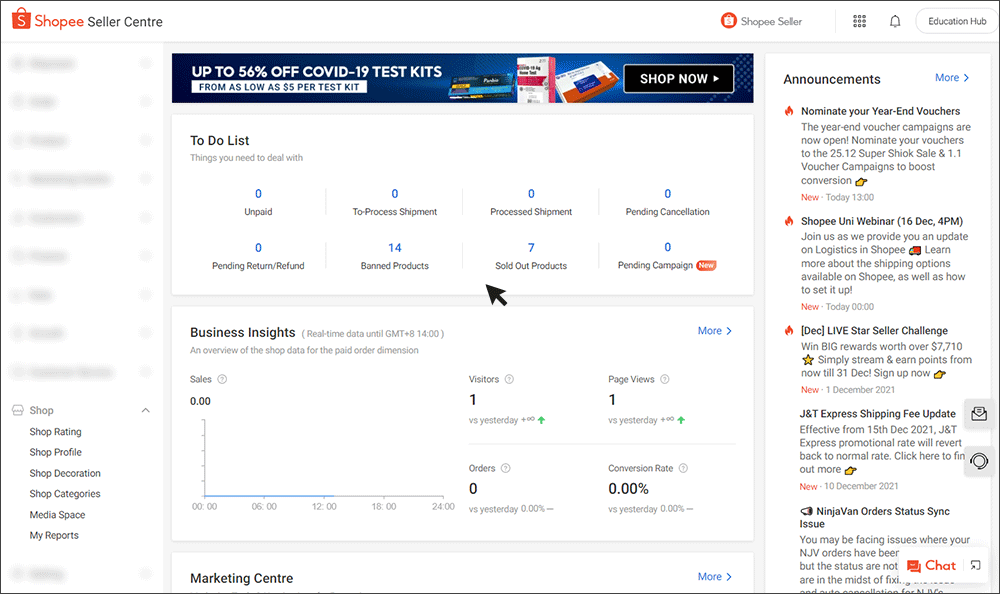Image resolution: width=1000 pixels, height=594 pixels.
Task: Check notifications via the bell icon
Action: coord(895,20)
